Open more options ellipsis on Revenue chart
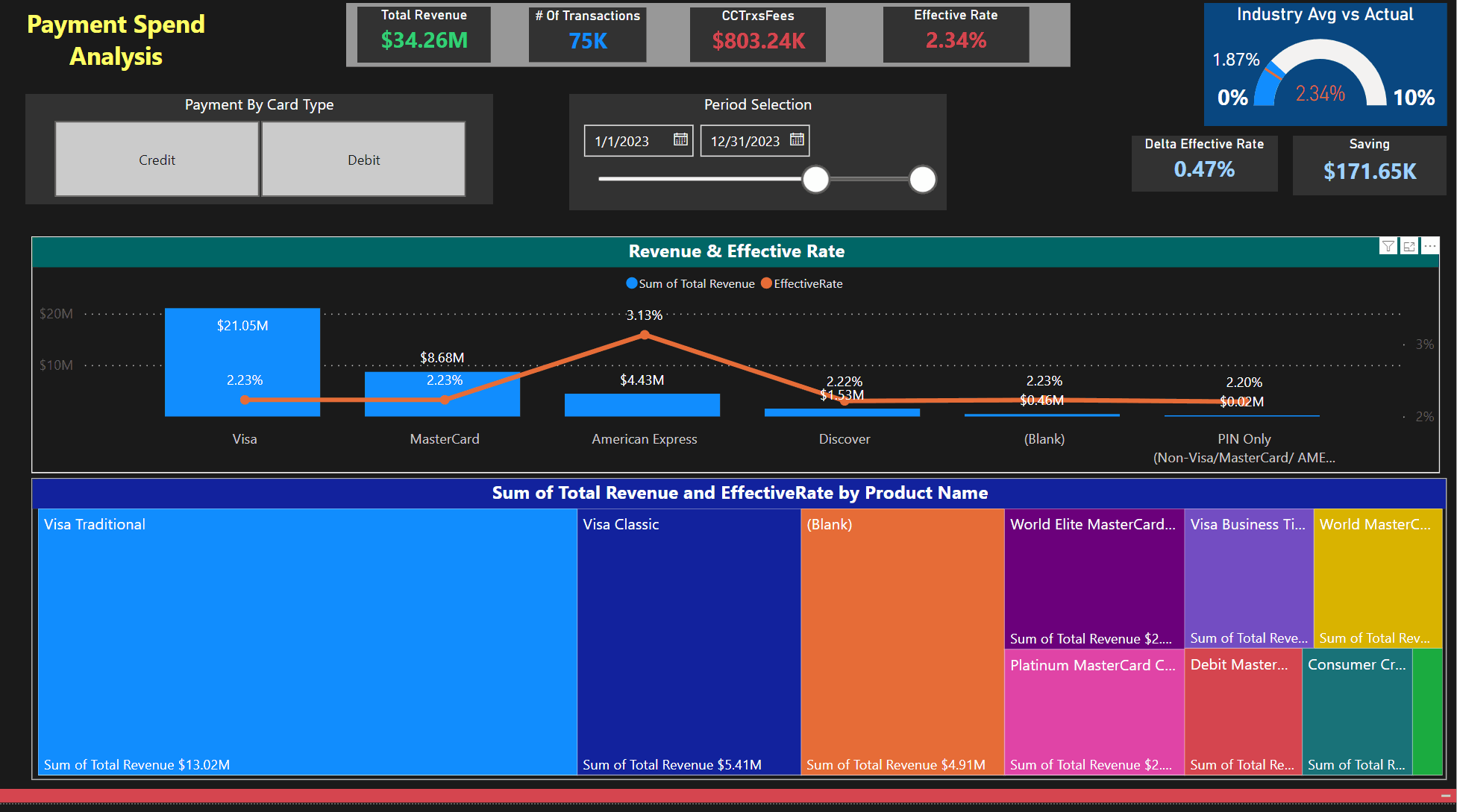Screen dimensions: 1457x812 [1429, 246]
